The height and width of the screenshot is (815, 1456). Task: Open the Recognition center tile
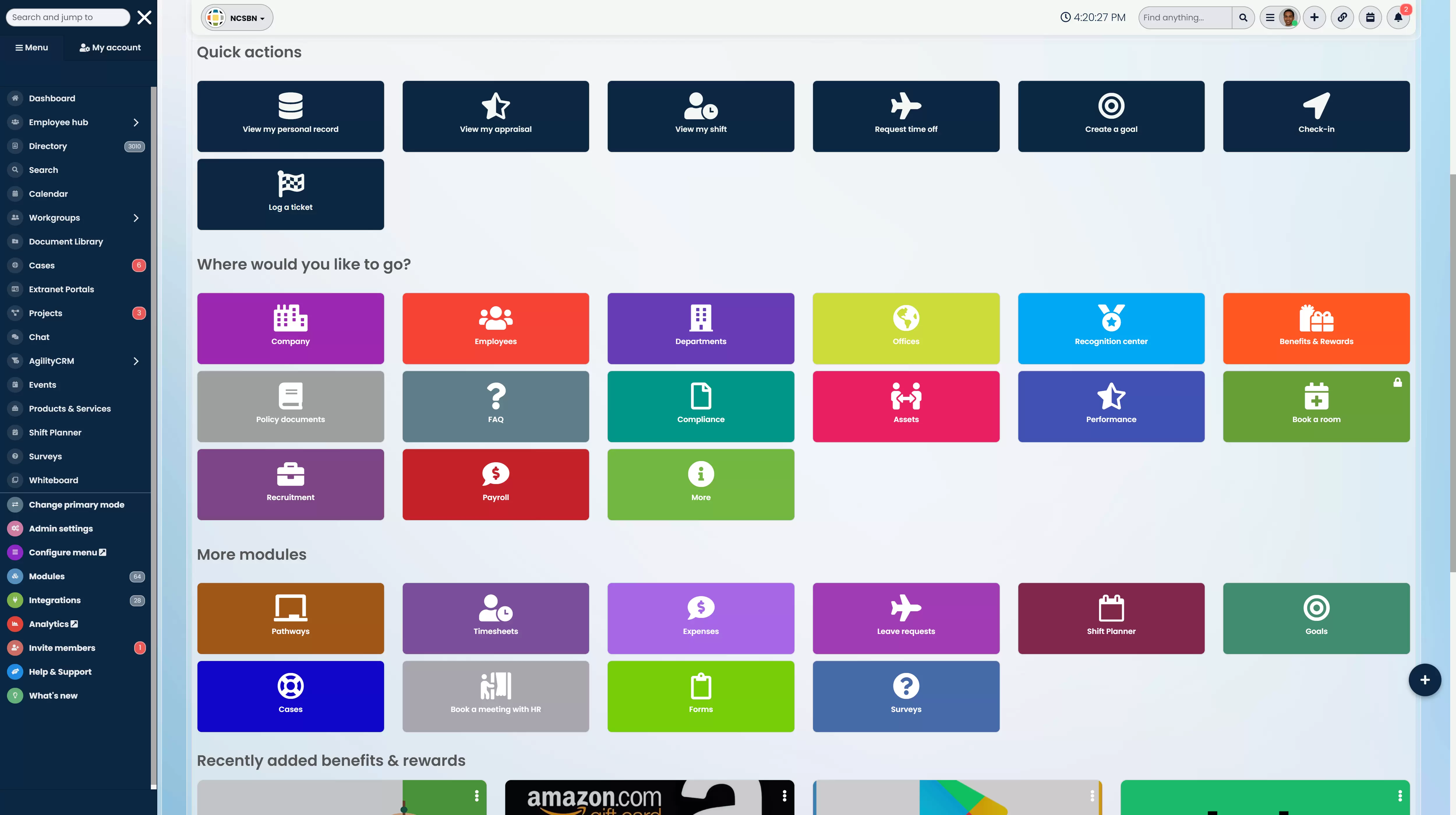1111,328
